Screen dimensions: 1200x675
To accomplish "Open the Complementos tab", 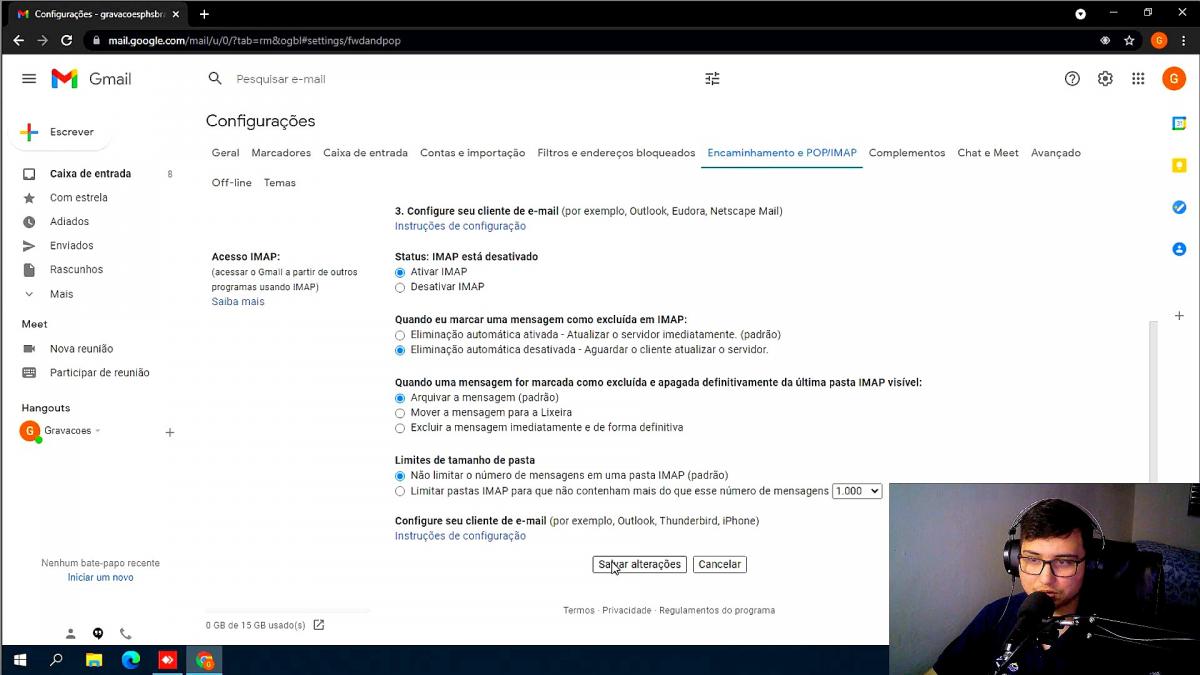I will click(x=907, y=153).
